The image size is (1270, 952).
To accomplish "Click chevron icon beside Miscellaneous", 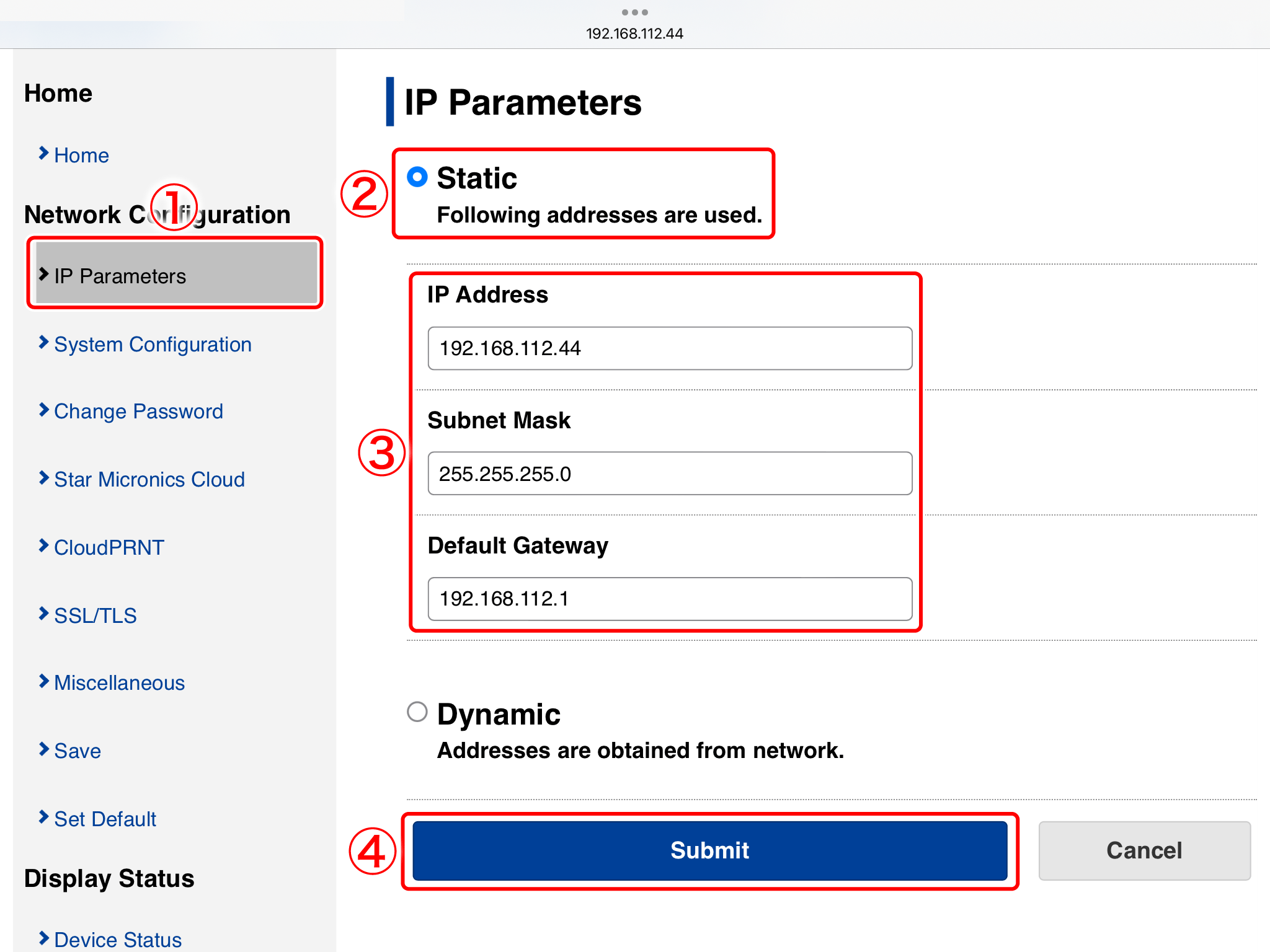I will click(x=43, y=681).
